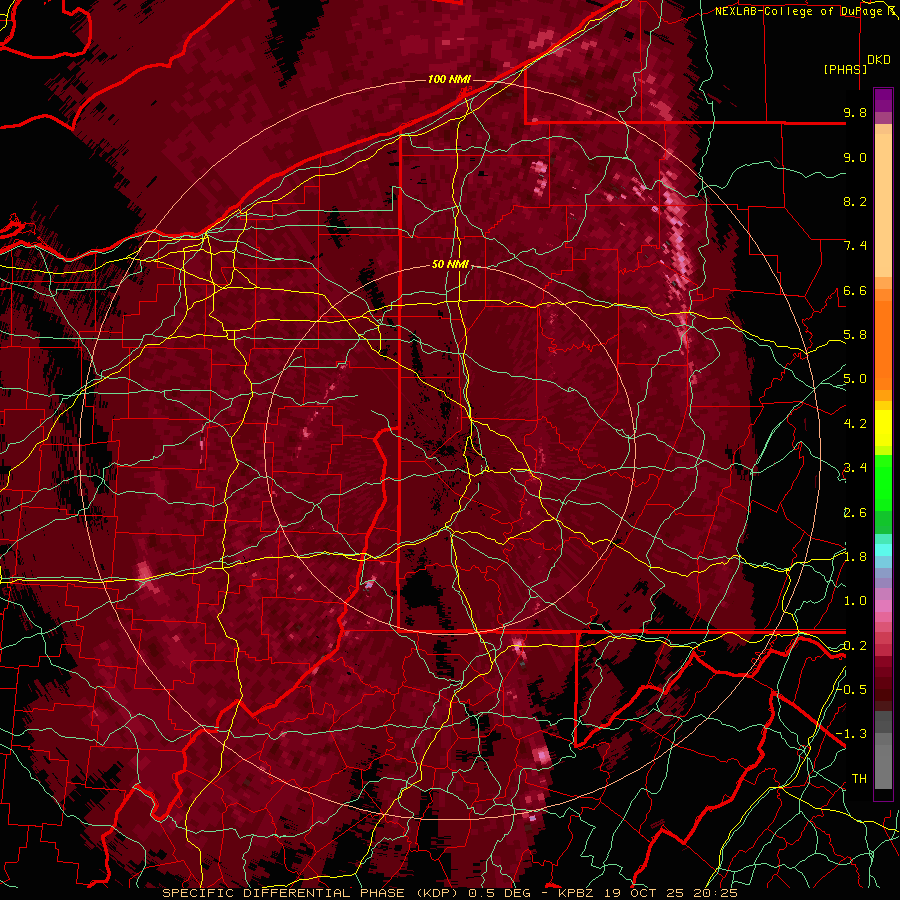Select the -1.3 value on the color scale
900x900 pixels.
coord(852,734)
